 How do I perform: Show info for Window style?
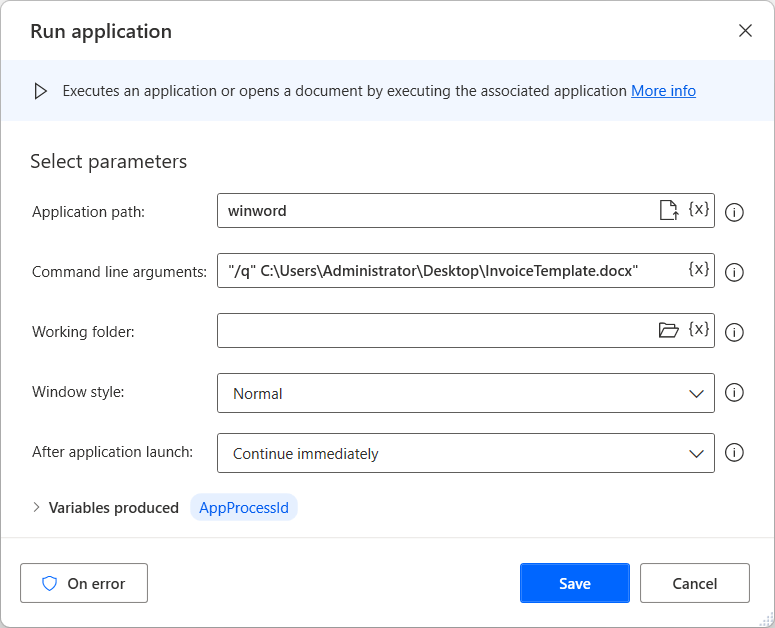734,392
